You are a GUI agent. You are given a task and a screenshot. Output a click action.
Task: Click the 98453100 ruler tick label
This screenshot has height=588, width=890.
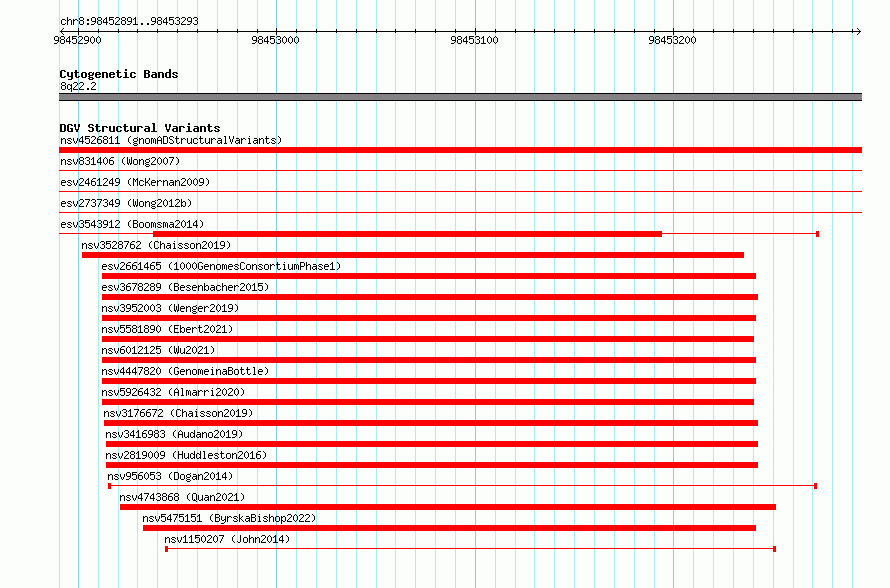point(474,40)
